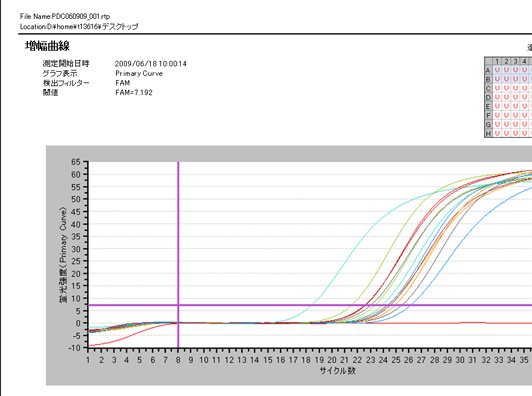Click well E3 unknown sample marker
Screen dimensions: 532x396
click(515, 107)
